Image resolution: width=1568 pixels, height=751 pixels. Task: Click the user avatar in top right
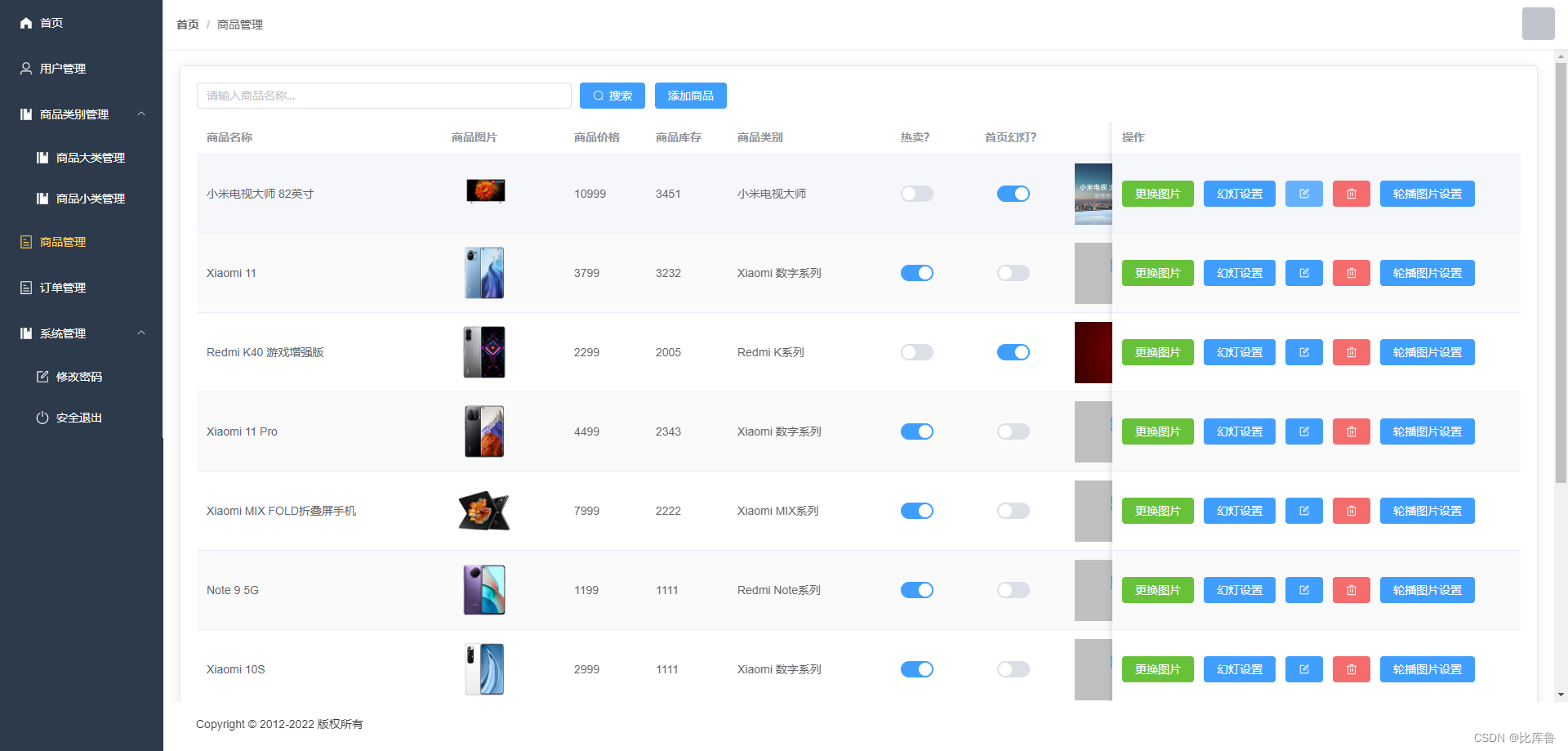pos(1539,24)
